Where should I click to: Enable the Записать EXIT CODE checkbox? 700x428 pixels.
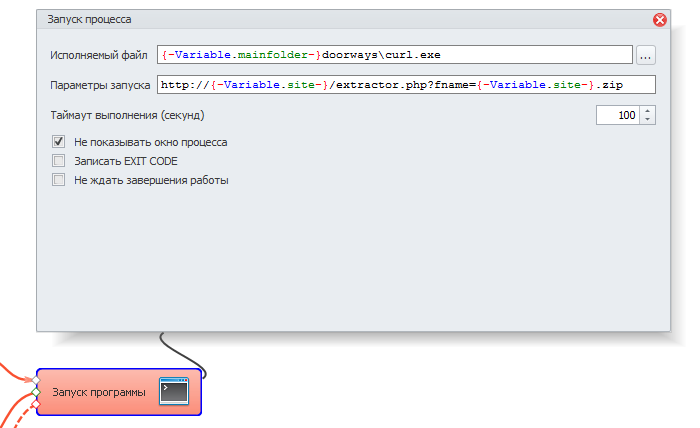58,161
